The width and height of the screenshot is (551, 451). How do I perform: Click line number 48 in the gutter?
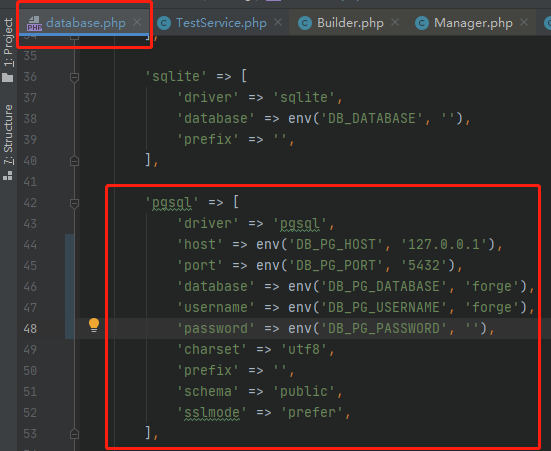pyautogui.click(x=30, y=329)
